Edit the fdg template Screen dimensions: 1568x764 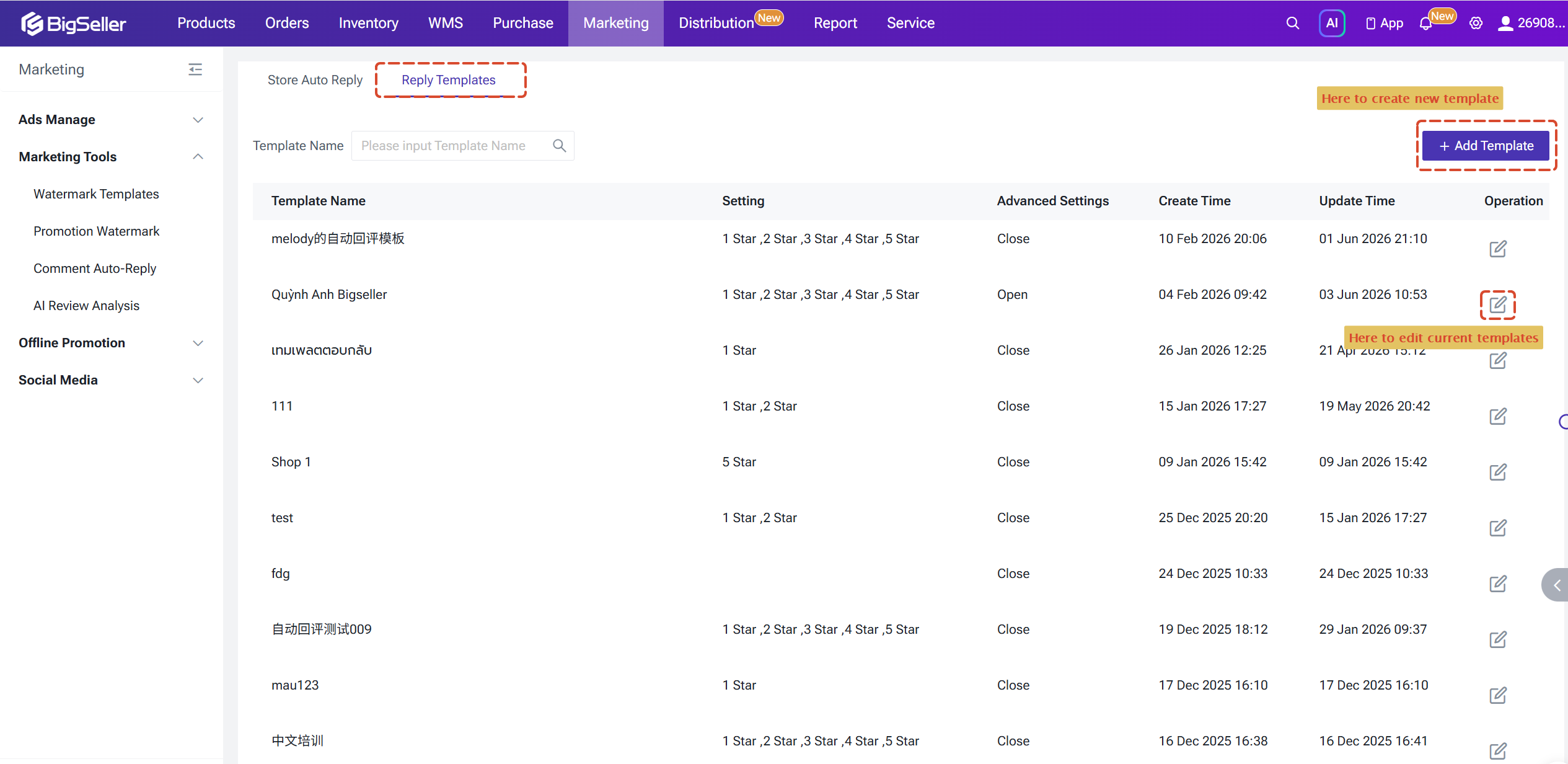tap(1498, 584)
